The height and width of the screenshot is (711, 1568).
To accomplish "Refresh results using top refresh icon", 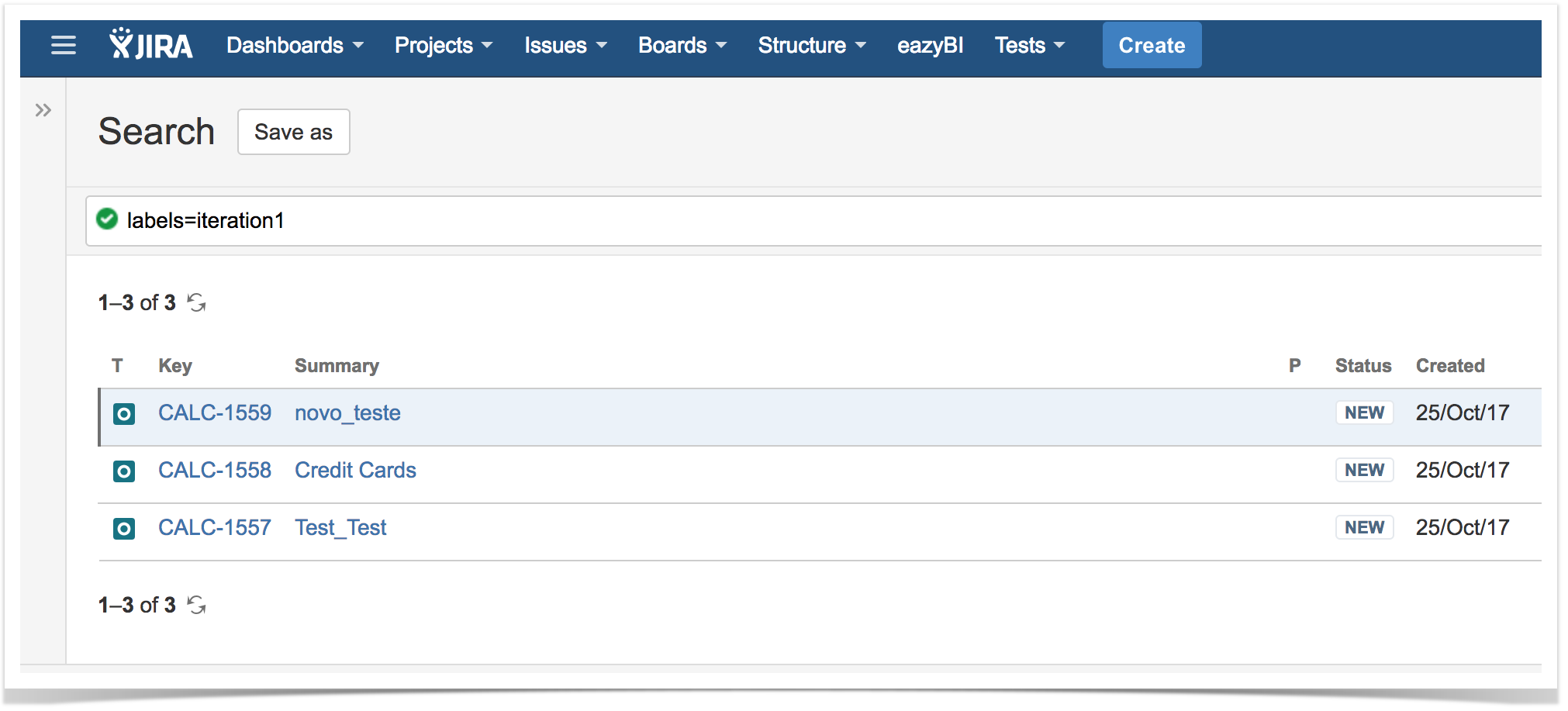I will (197, 302).
